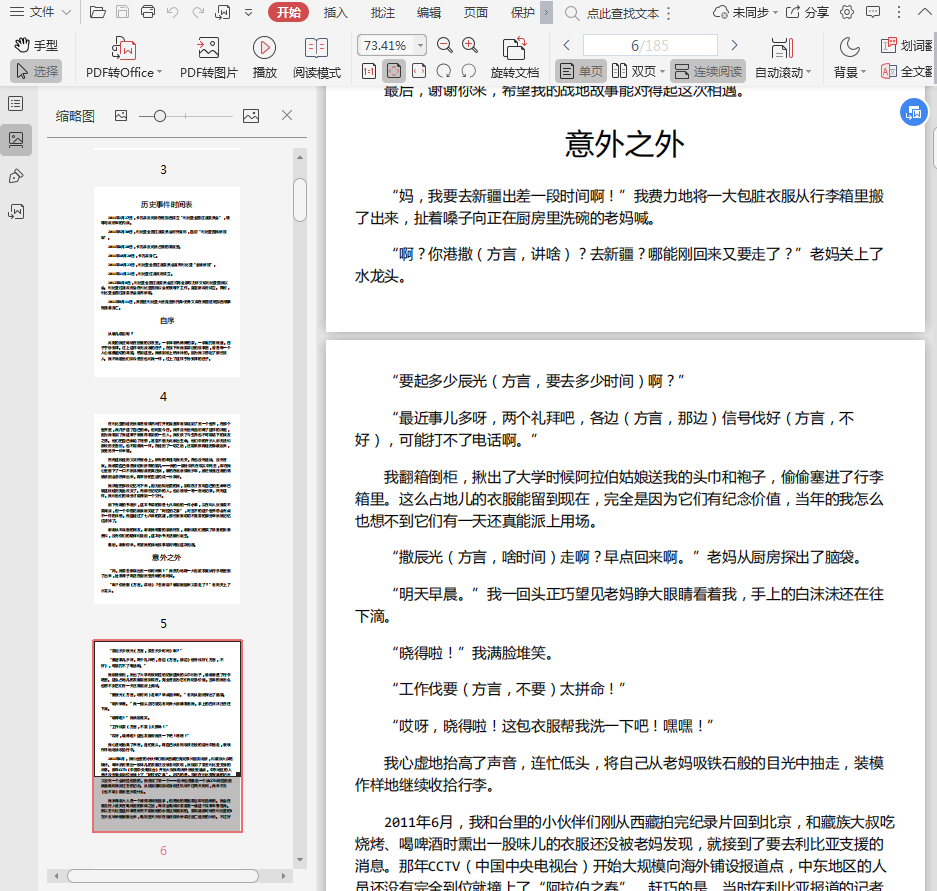Click the 旋转文档 rotate document button
The image size is (937, 891).
click(515, 57)
